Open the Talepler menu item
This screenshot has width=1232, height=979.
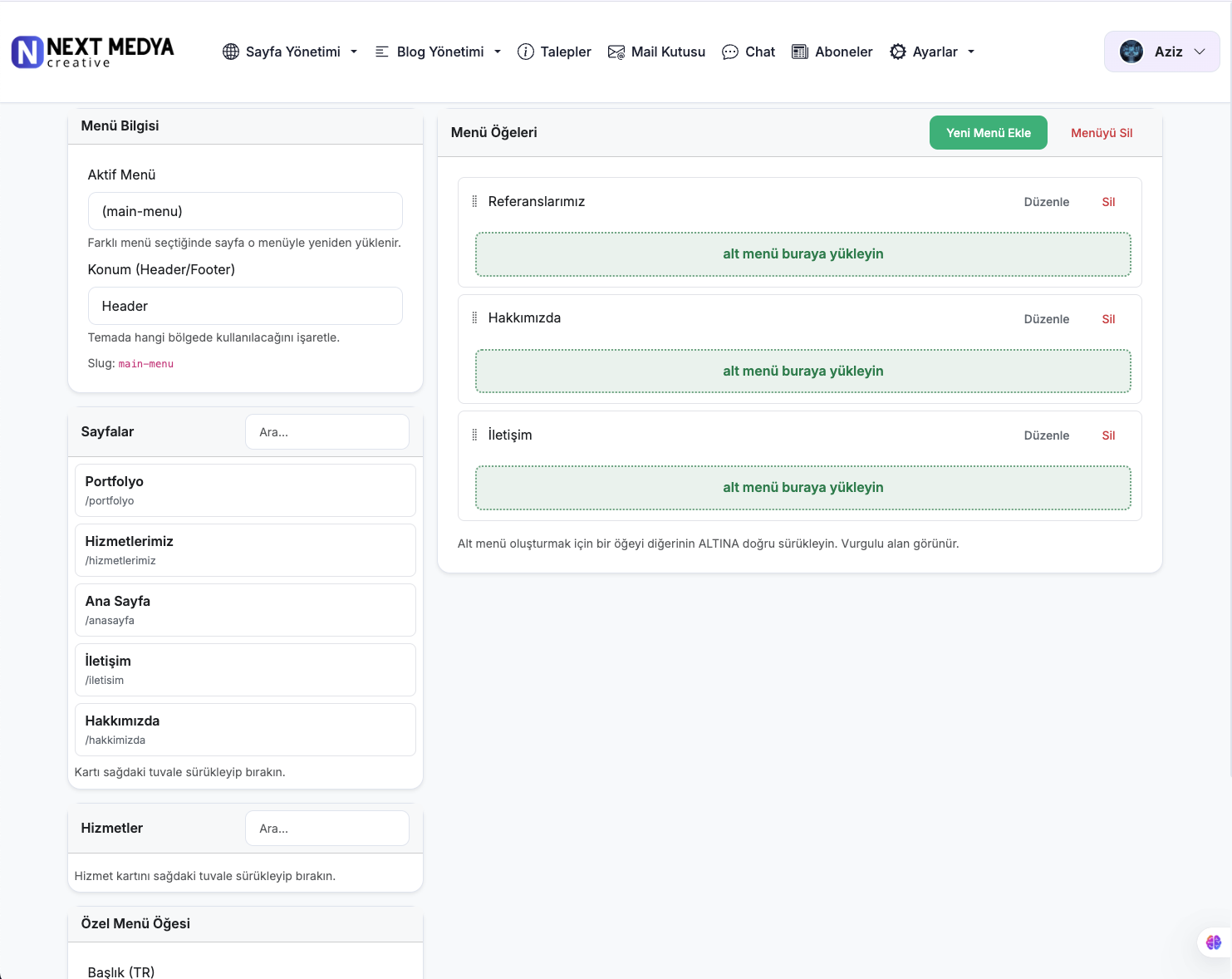[565, 52]
